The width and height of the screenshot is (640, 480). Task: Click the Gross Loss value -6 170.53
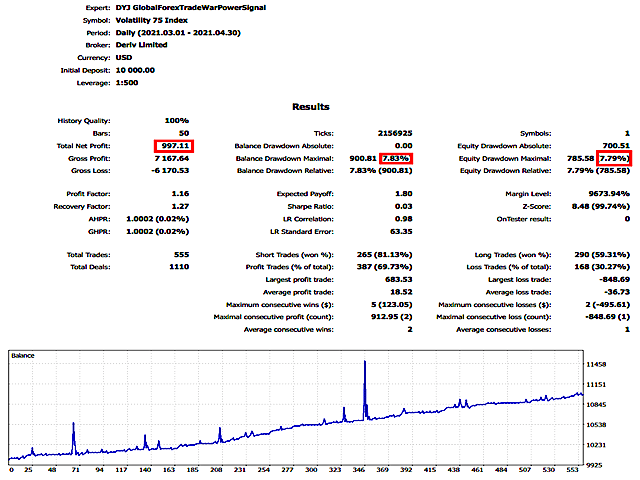point(173,172)
